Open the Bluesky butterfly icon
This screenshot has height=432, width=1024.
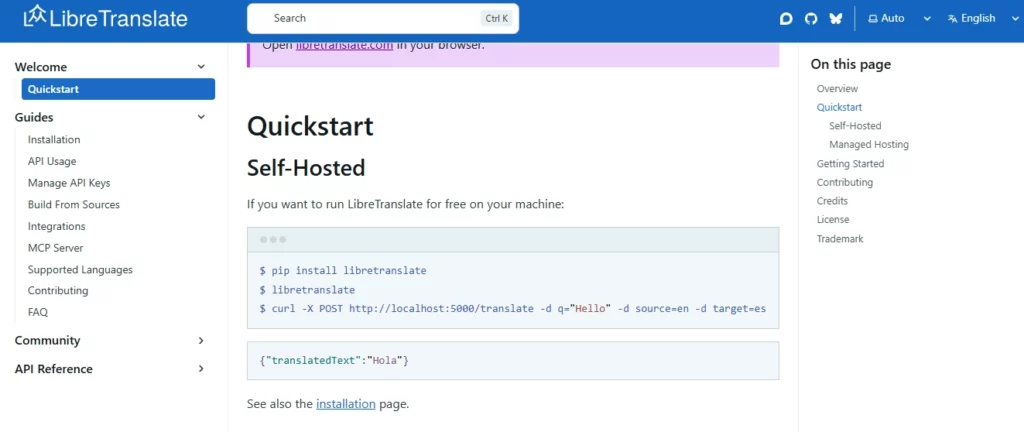836,19
